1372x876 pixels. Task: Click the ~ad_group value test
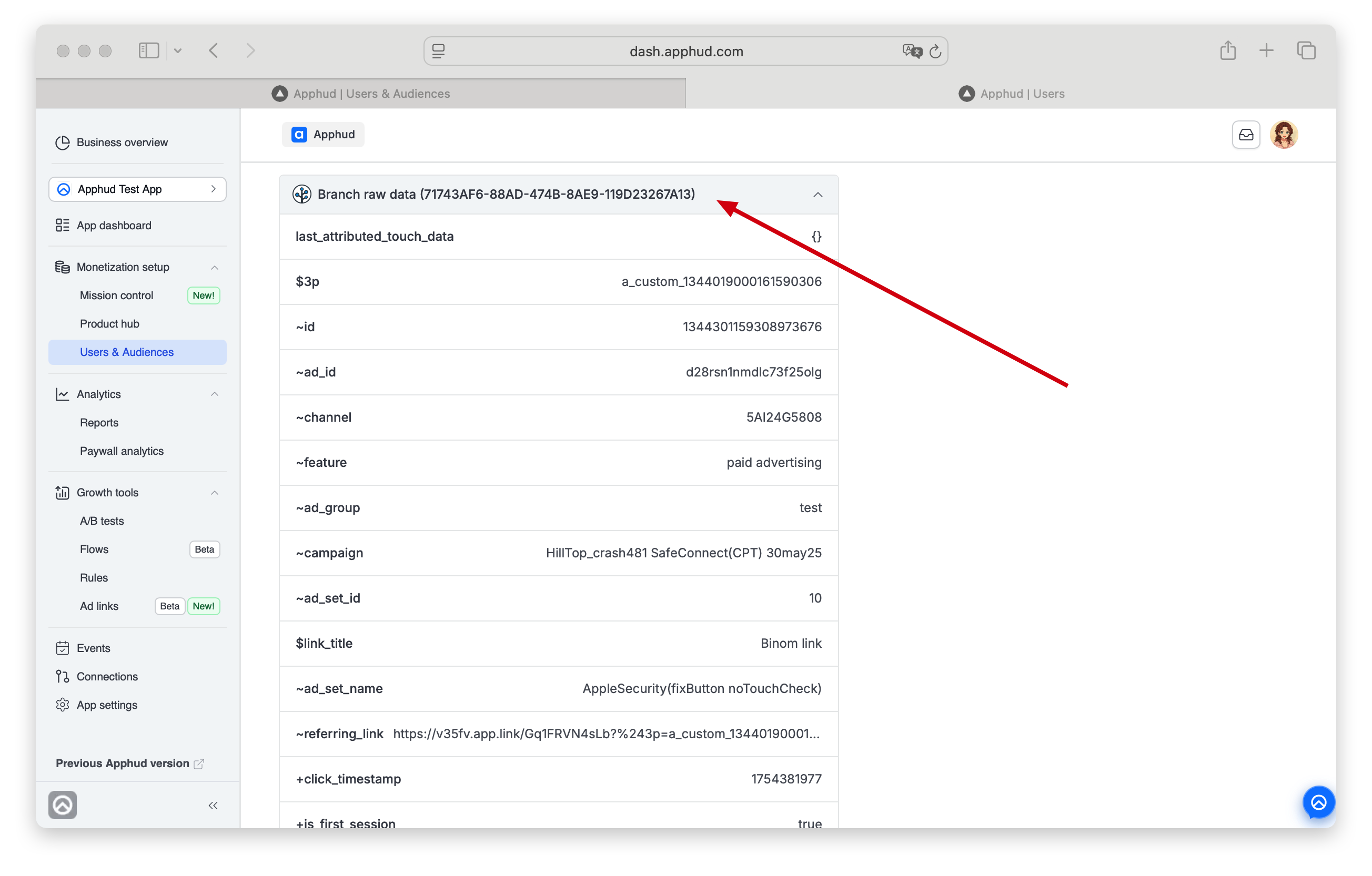pos(810,508)
